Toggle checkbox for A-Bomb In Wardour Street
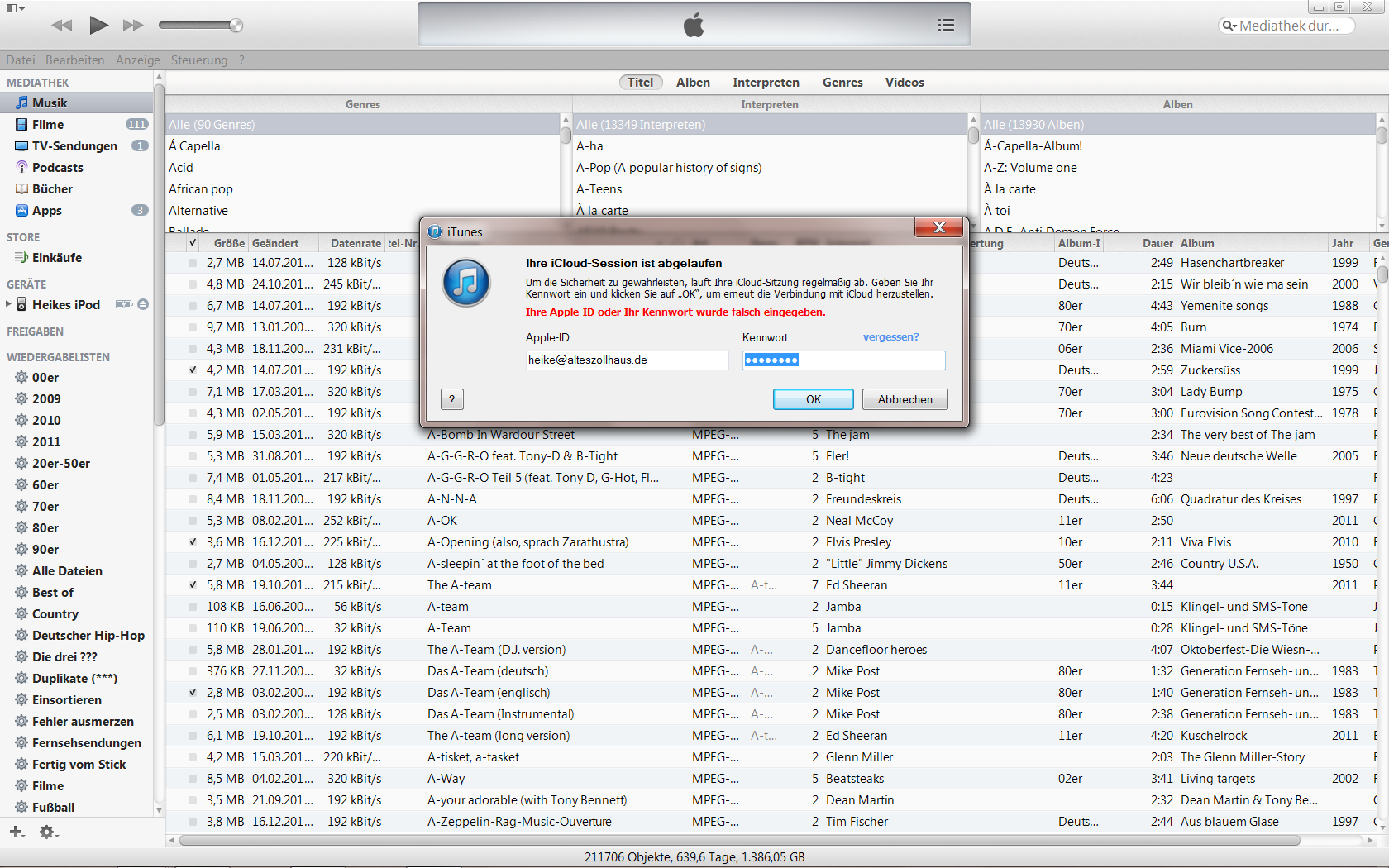1389x868 pixels. tap(193, 435)
